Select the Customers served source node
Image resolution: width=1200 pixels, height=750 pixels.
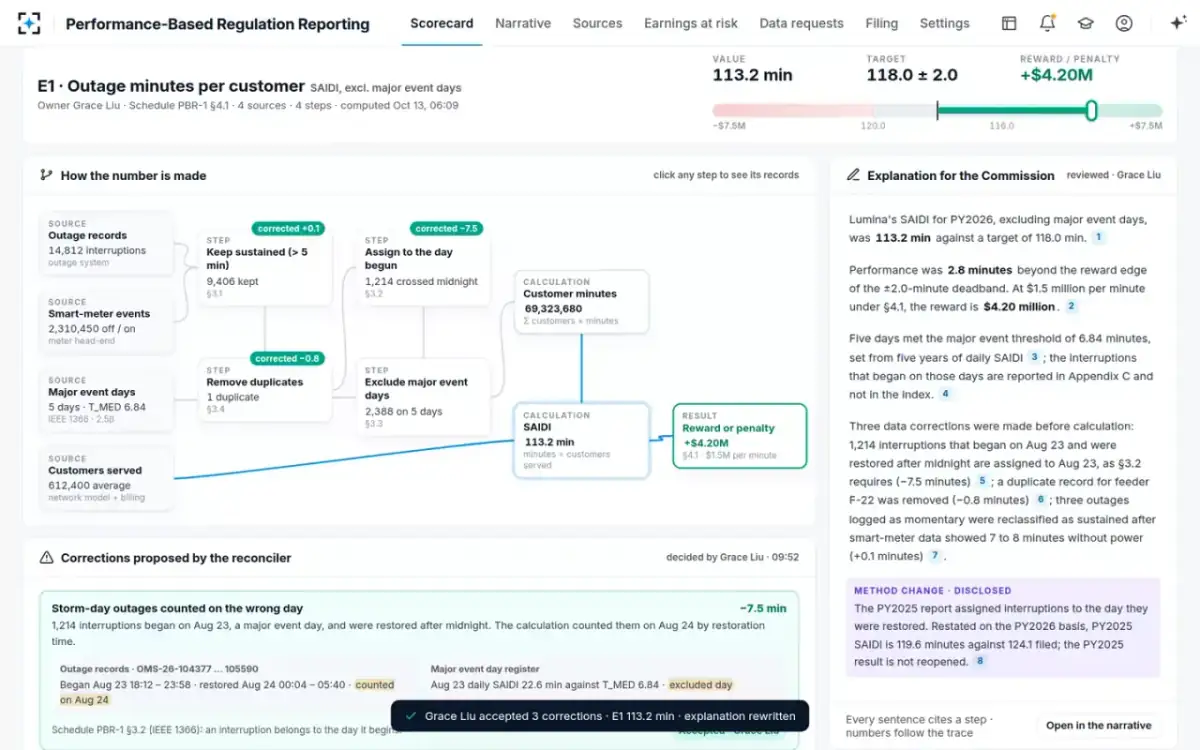[106, 479]
